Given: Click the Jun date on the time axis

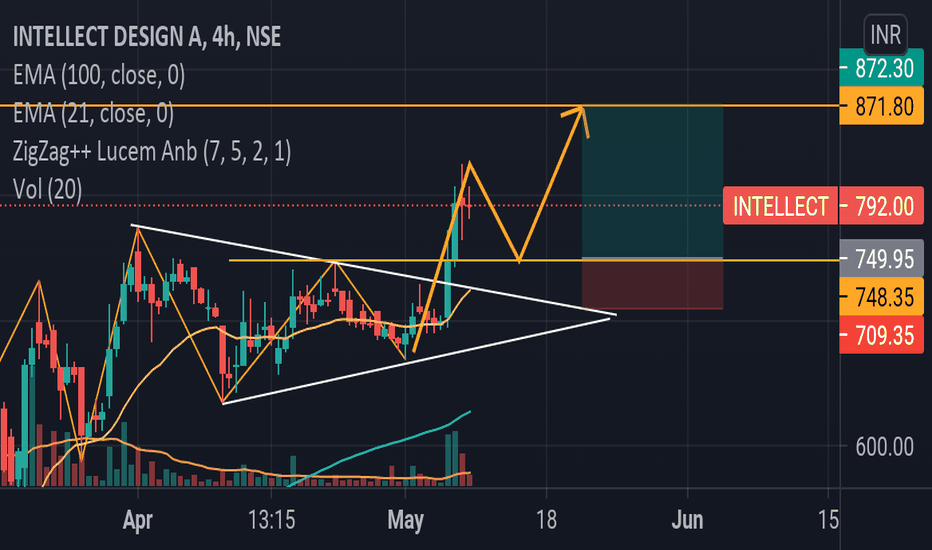Looking at the screenshot, I should 688,520.
